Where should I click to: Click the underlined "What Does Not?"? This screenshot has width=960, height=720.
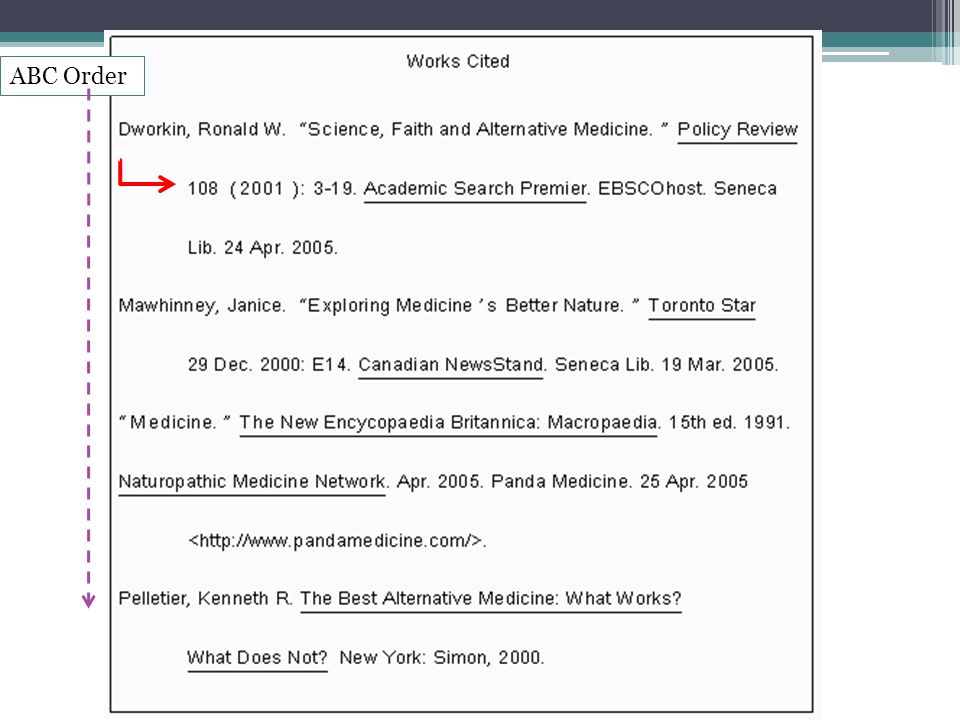[257, 658]
